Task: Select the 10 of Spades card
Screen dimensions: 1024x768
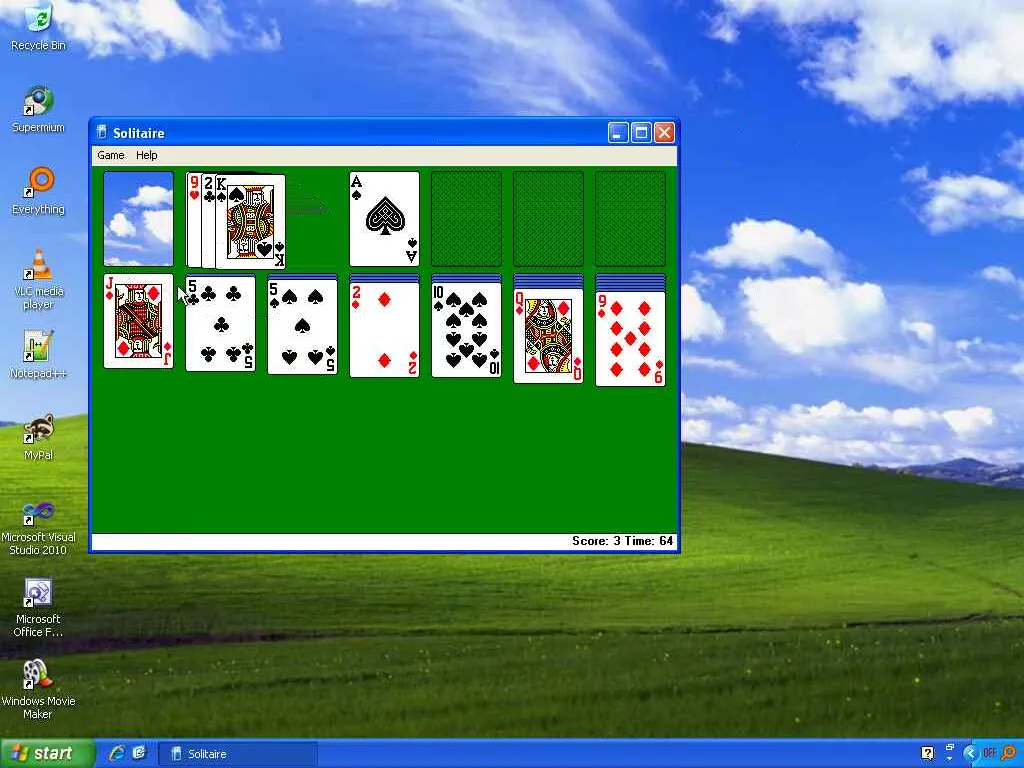Action: [x=466, y=330]
